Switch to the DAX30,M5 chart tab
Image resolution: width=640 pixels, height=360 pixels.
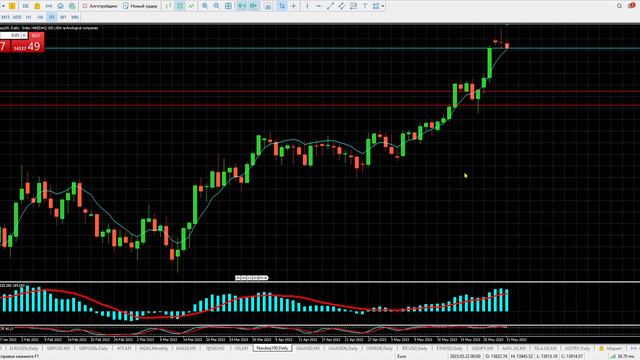click(x=186, y=348)
